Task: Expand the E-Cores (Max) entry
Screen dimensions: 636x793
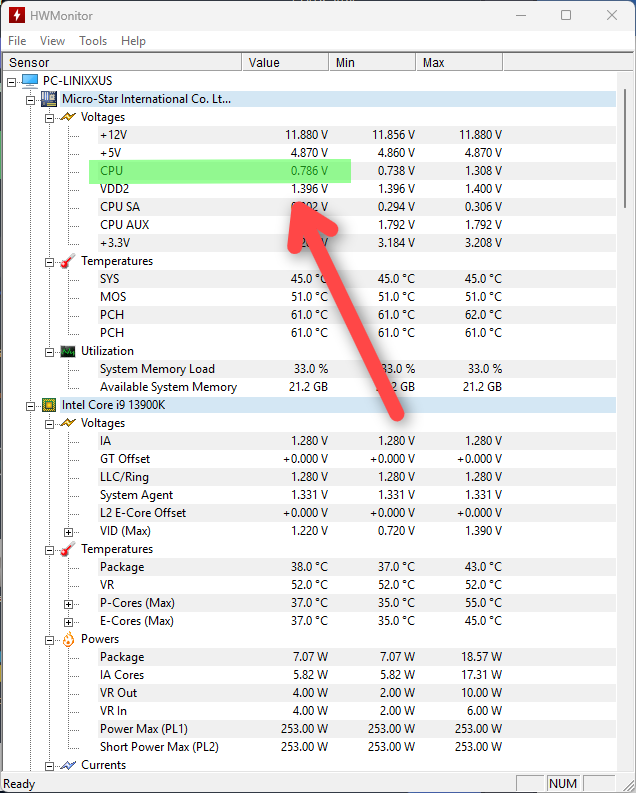Action: pos(69,622)
